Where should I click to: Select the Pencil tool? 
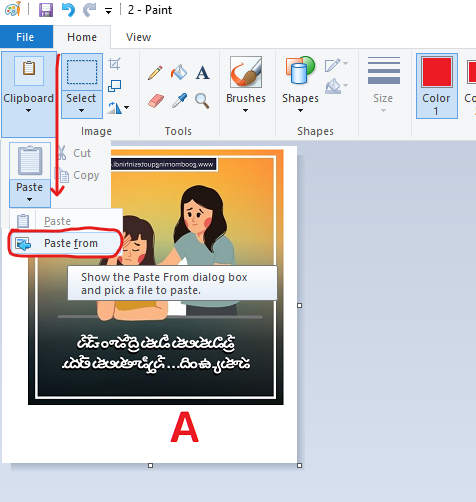(x=155, y=72)
